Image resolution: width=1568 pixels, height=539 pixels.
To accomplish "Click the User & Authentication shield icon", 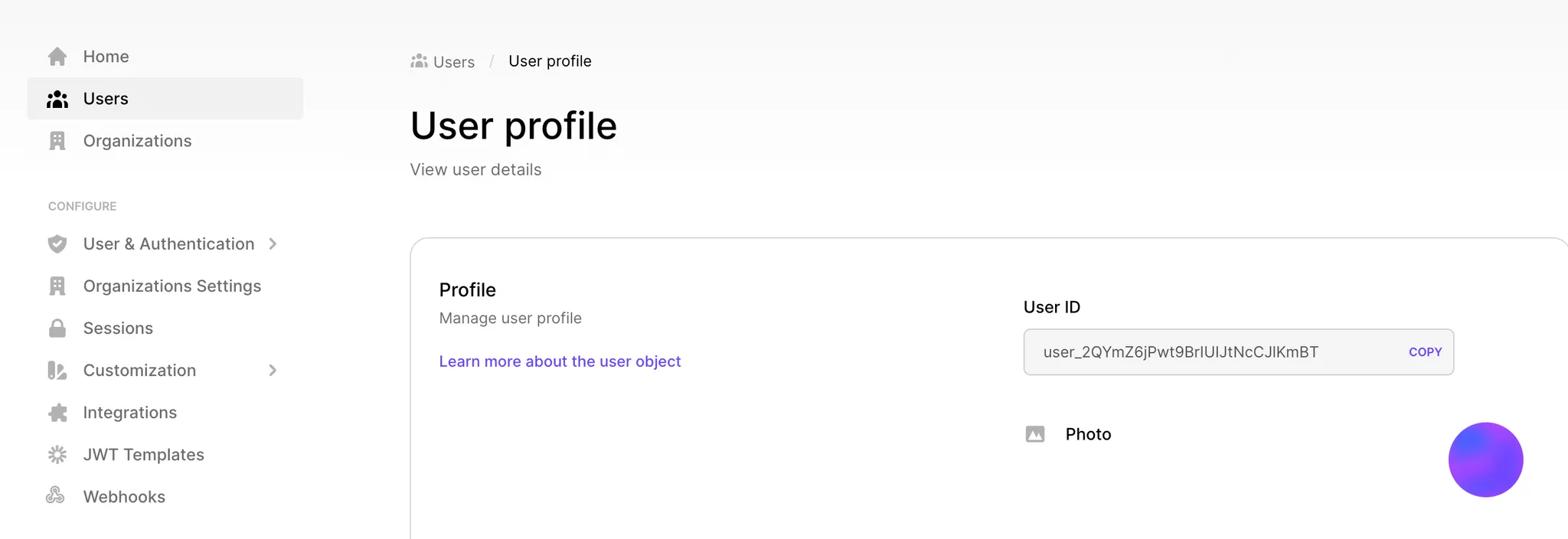I will tap(57, 243).
